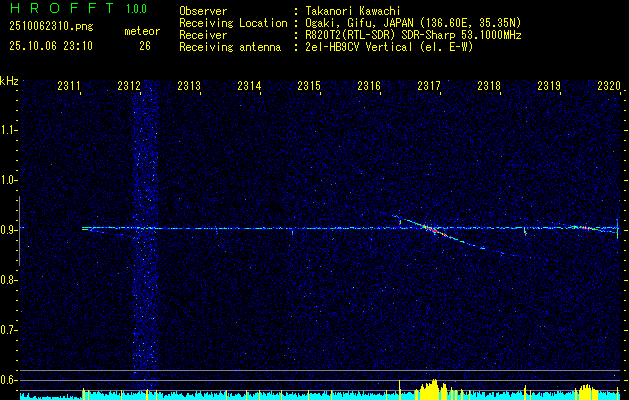Viewport: 629px width, 400px height.
Task: Click the Receiver label
Action: (203, 35)
